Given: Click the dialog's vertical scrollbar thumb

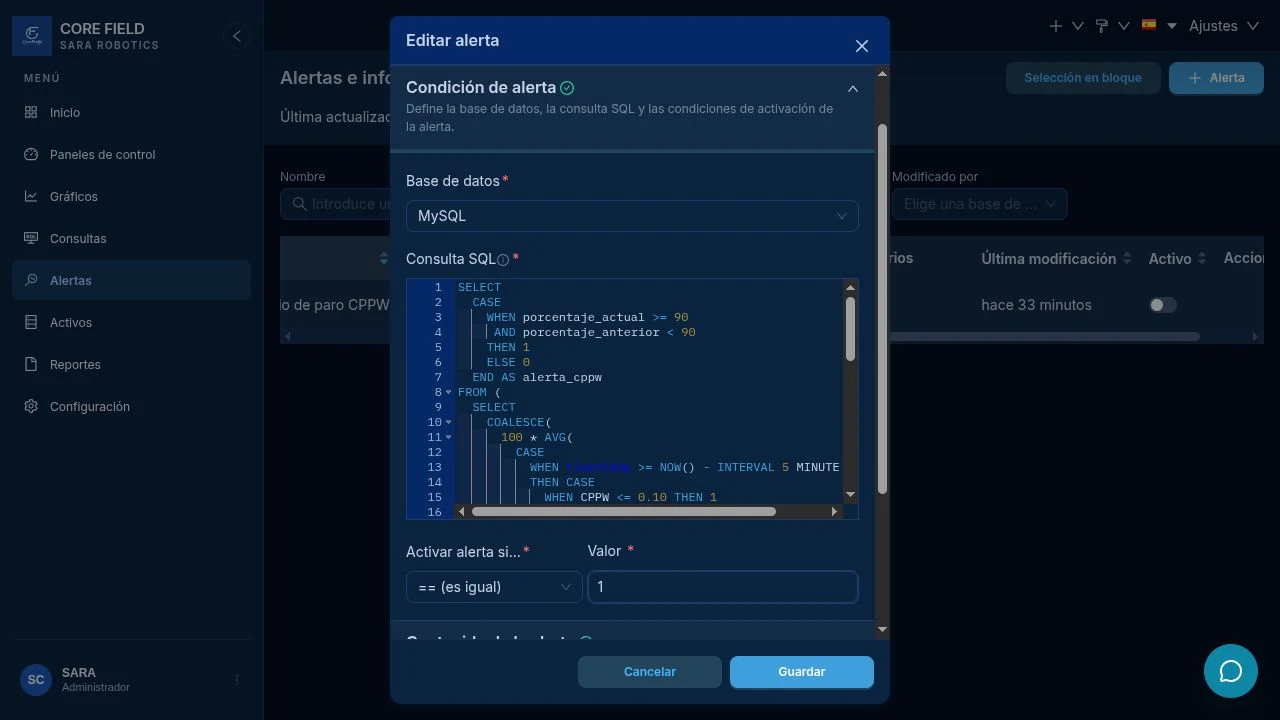Looking at the screenshot, I should [882, 308].
